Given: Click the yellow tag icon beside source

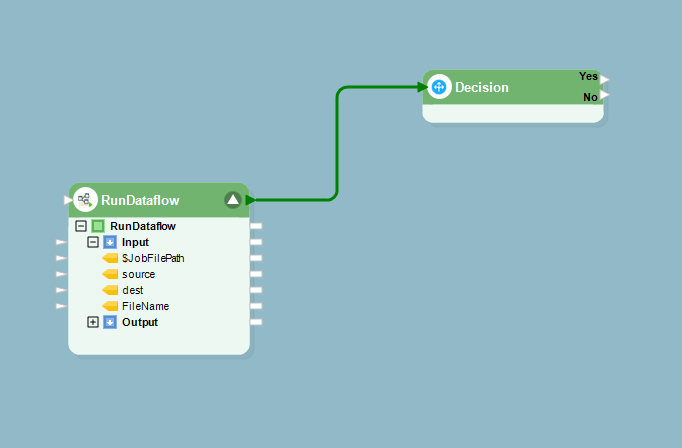Looking at the screenshot, I should click(x=110, y=274).
